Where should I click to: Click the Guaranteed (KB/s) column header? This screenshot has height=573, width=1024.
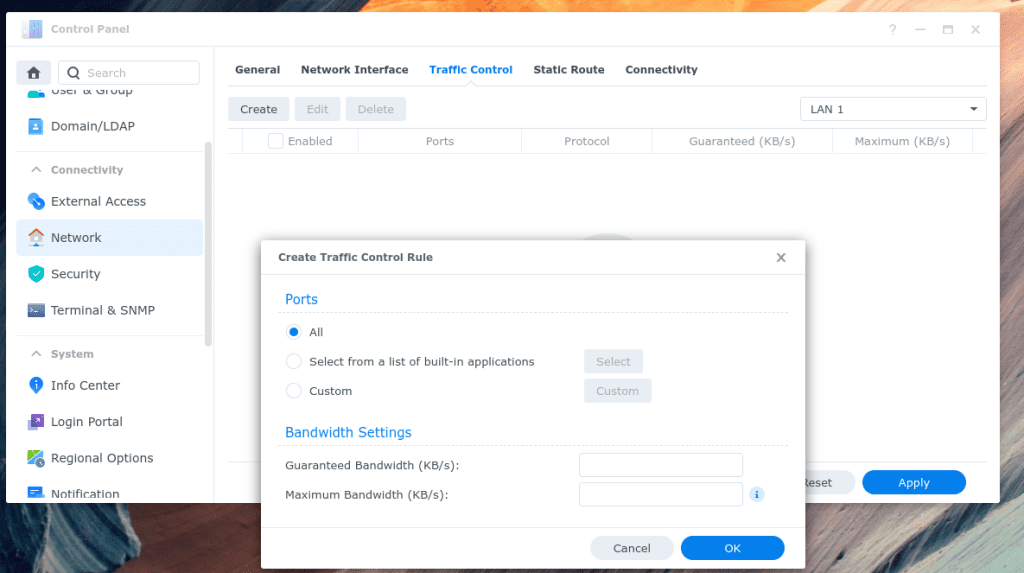[742, 141]
